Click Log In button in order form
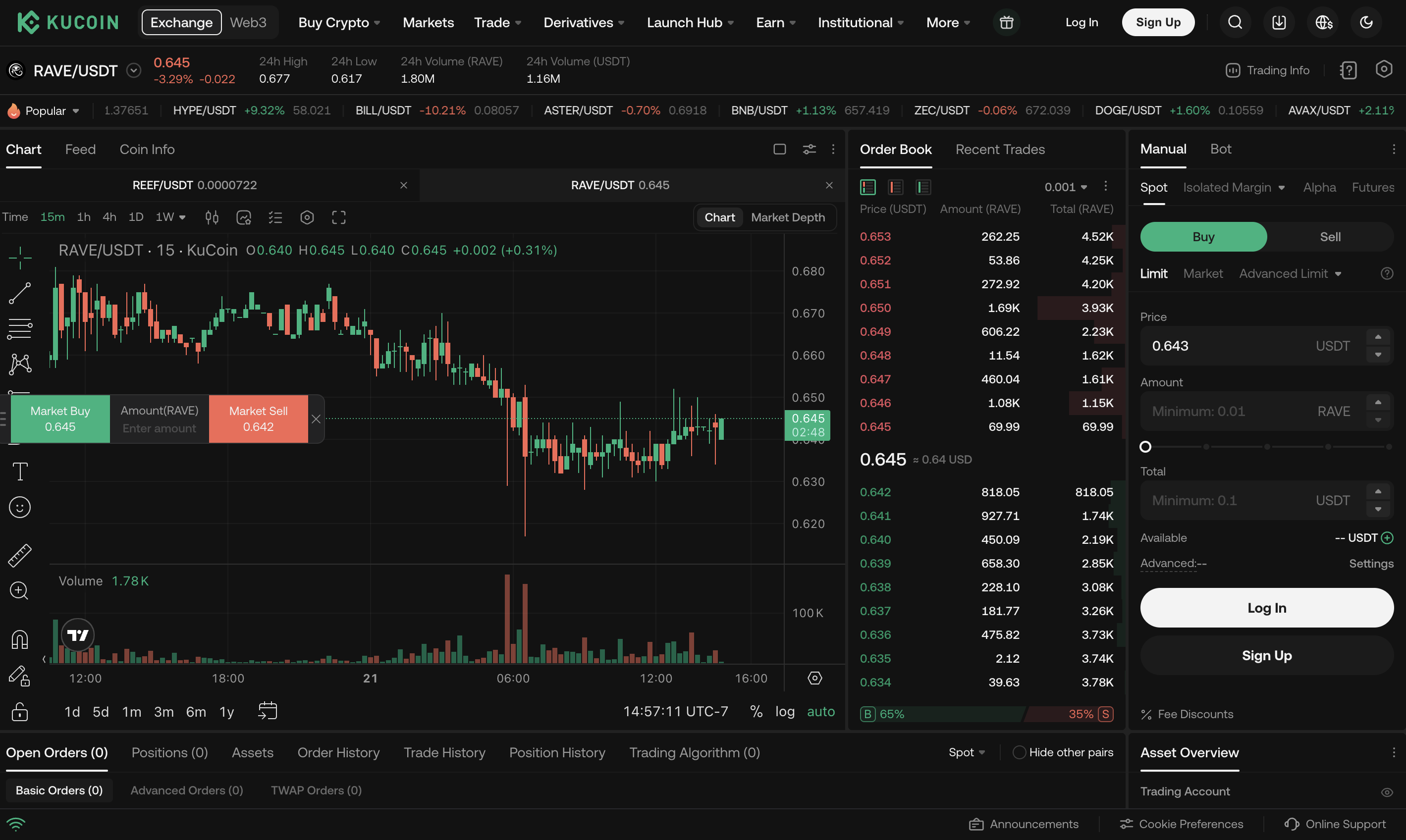Viewport: 1406px width, 840px height. point(1267,608)
